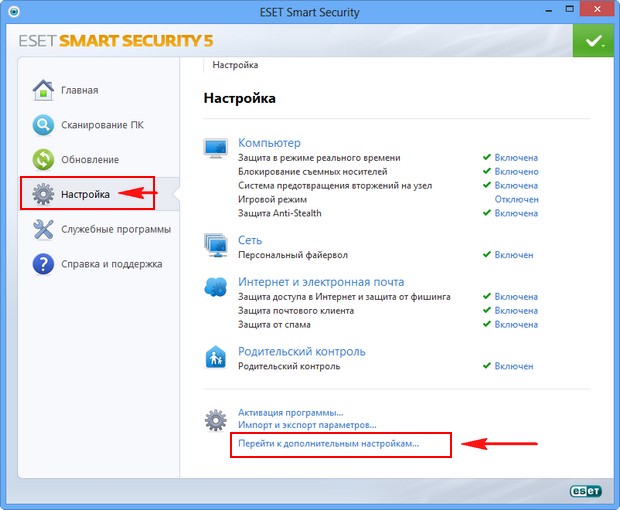Toggle Включена for Защита почтового клиента
Screen dimensions: 620x510
(516, 311)
